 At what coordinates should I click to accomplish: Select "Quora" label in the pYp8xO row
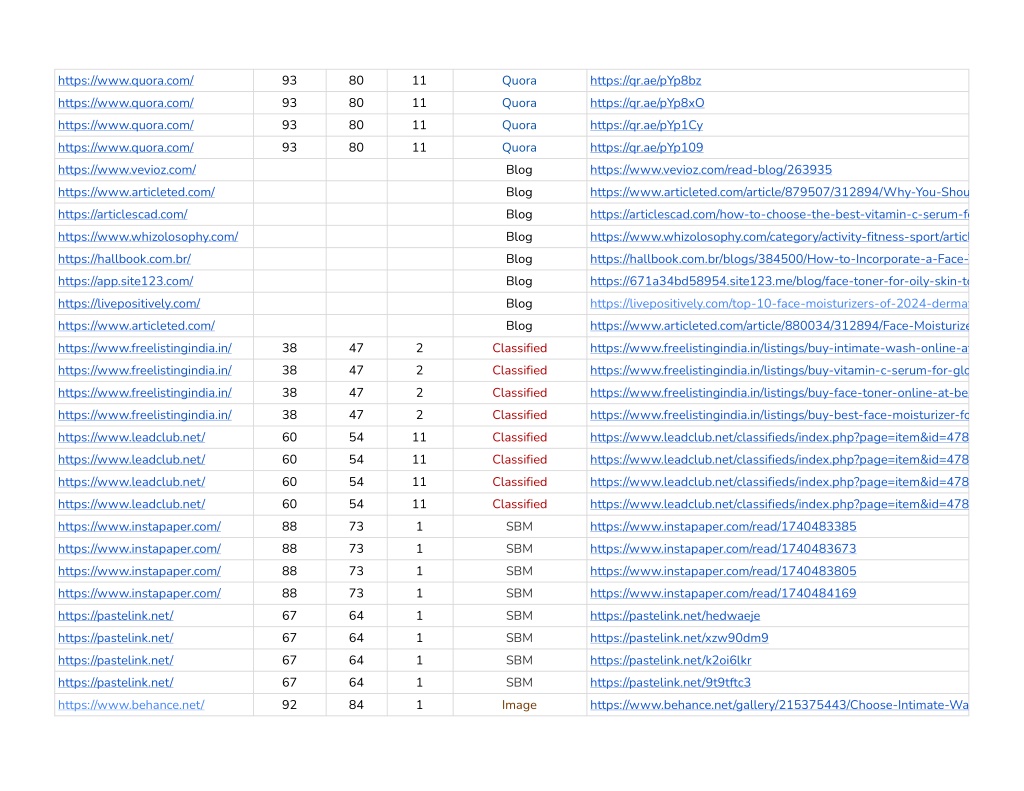click(x=519, y=103)
